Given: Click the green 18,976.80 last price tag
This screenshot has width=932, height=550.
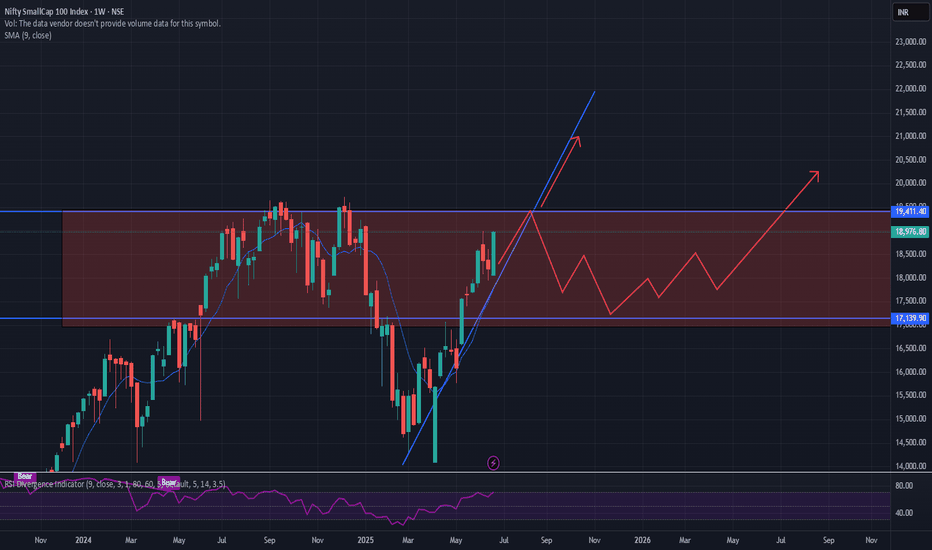Looking at the screenshot, I should (x=910, y=231).
